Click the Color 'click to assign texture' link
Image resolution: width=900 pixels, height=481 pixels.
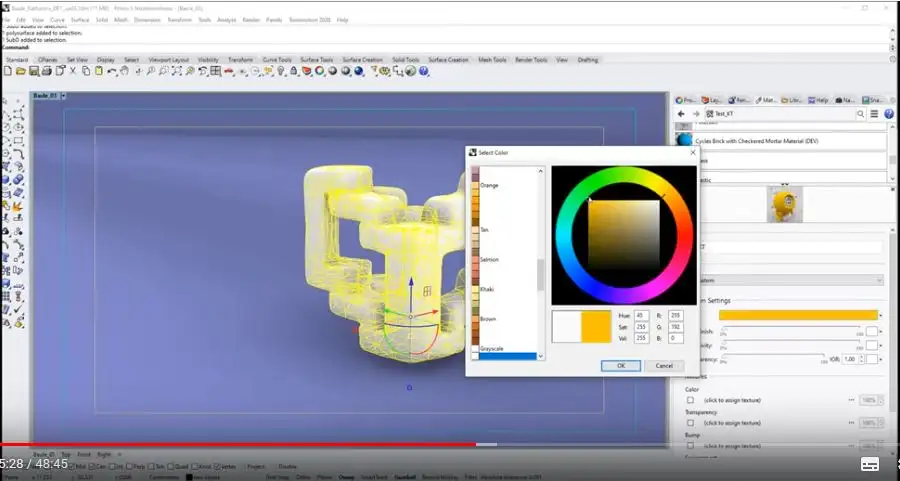point(732,400)
